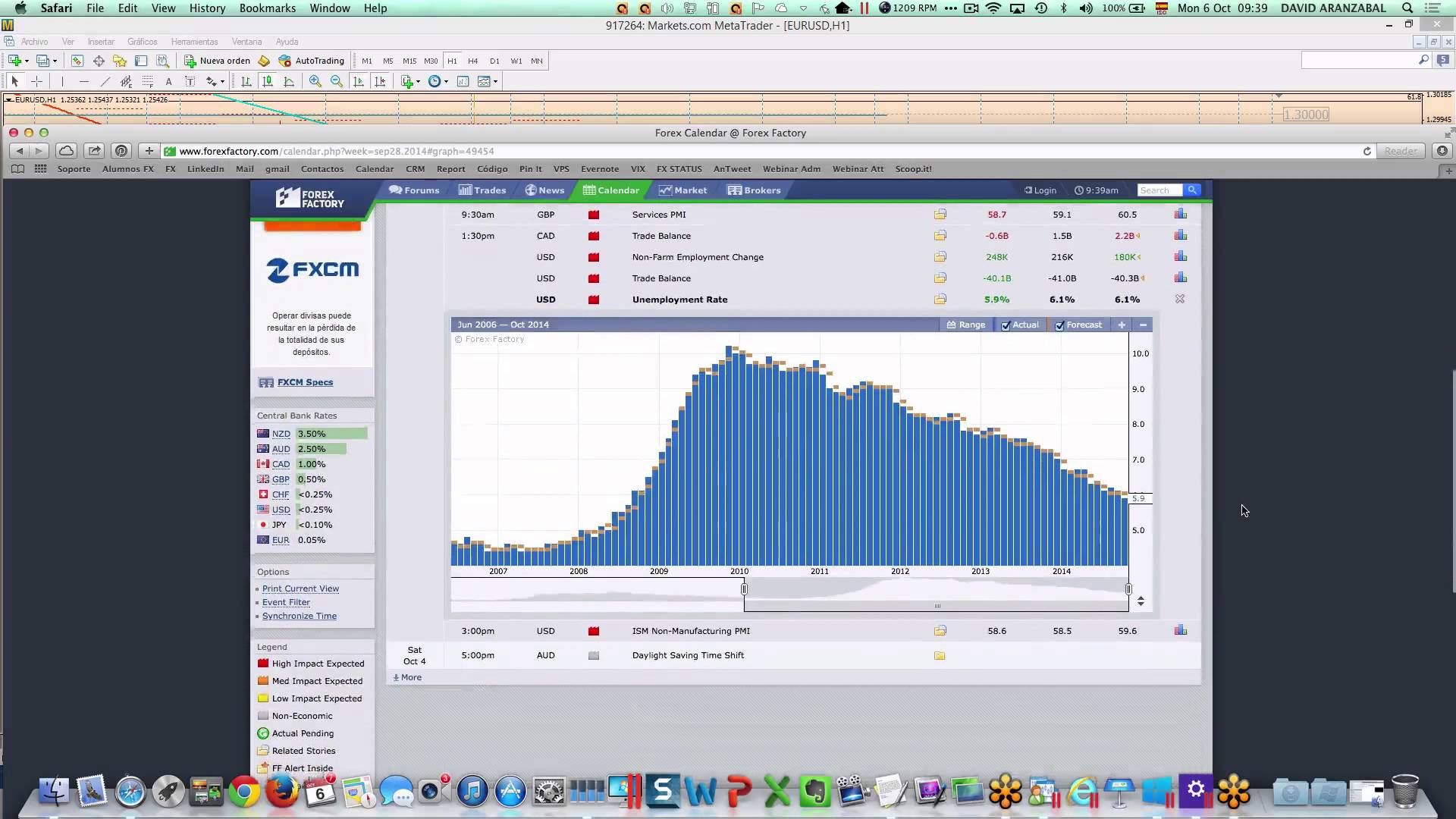The image size is (1456, 819).
Task: Click the chart resize up-down arrows
Action: (1141, 601)
